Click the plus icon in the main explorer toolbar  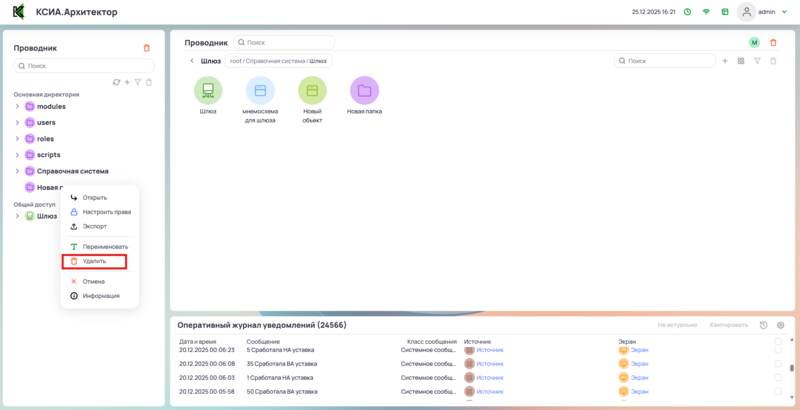[725, 61]
